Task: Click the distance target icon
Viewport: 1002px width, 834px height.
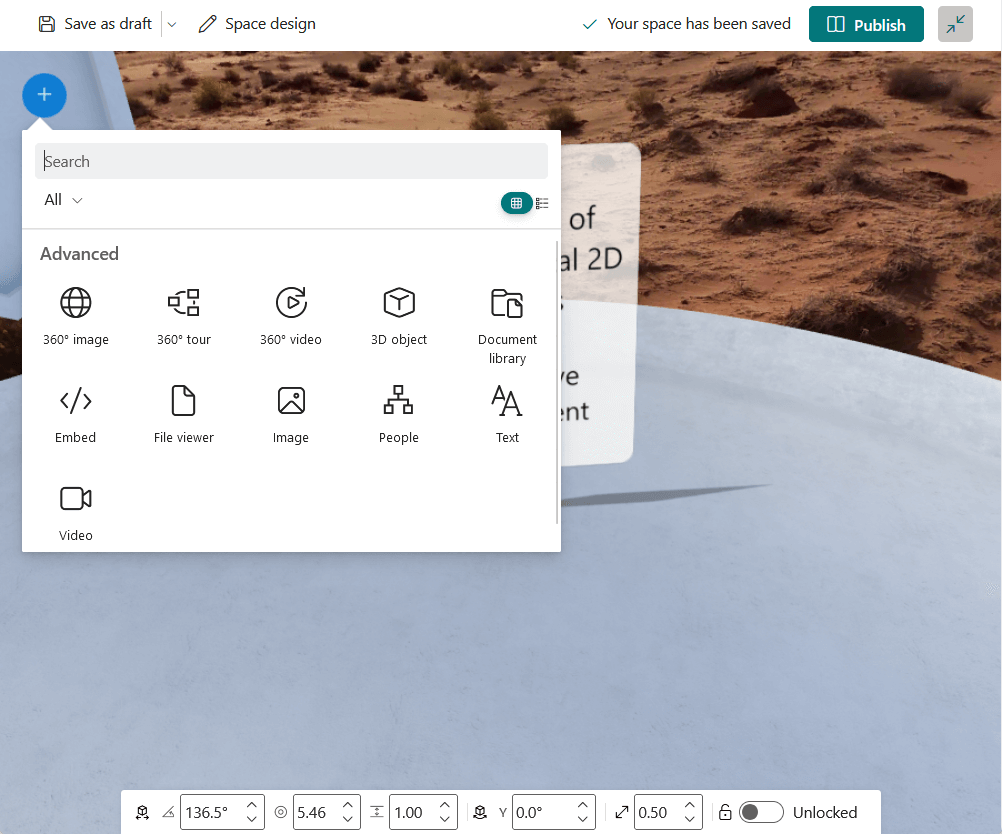Action: [x=281, y=812]
